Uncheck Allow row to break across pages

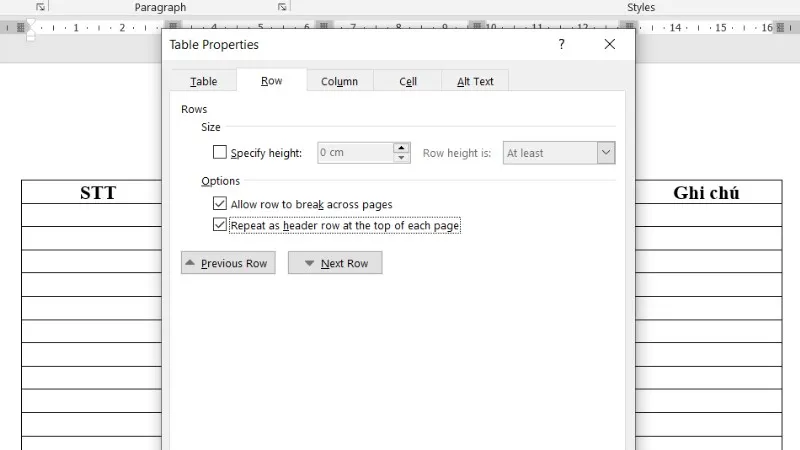(x=220, y=204)
